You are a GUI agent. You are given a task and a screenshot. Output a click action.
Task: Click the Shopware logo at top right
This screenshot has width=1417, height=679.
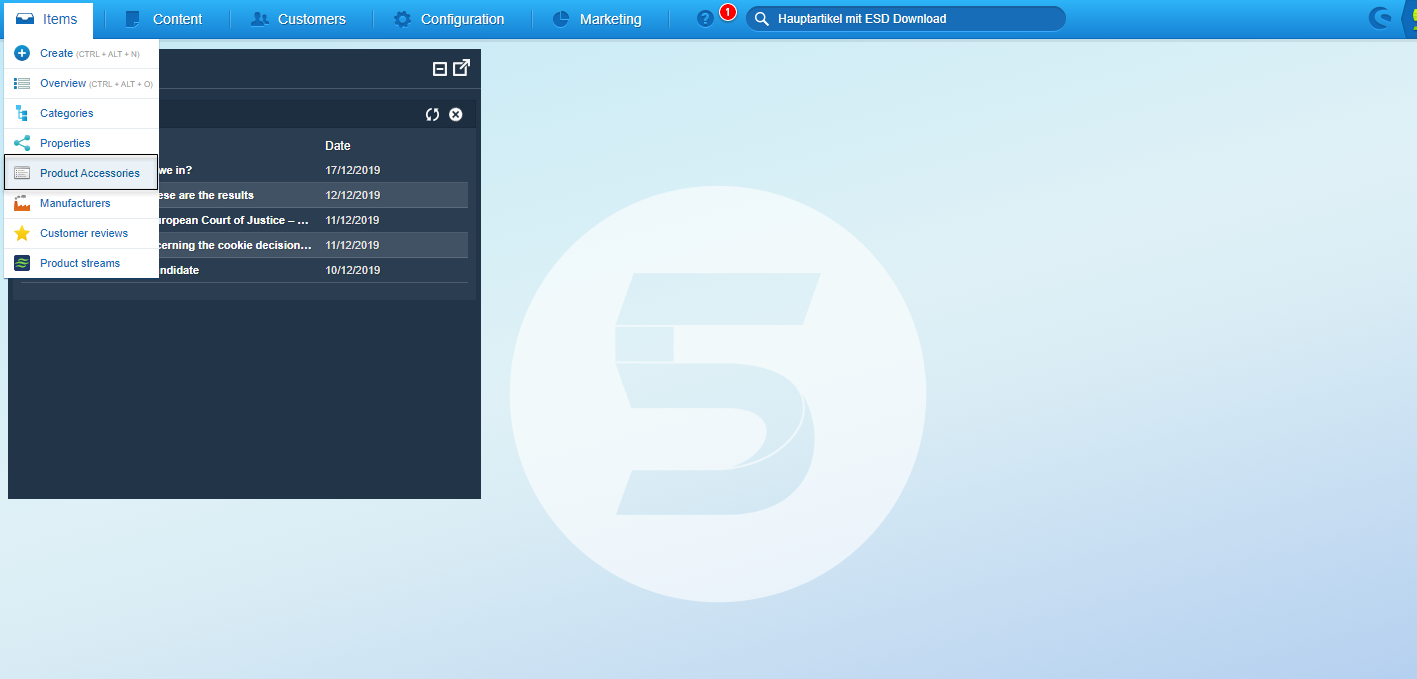1380,18
